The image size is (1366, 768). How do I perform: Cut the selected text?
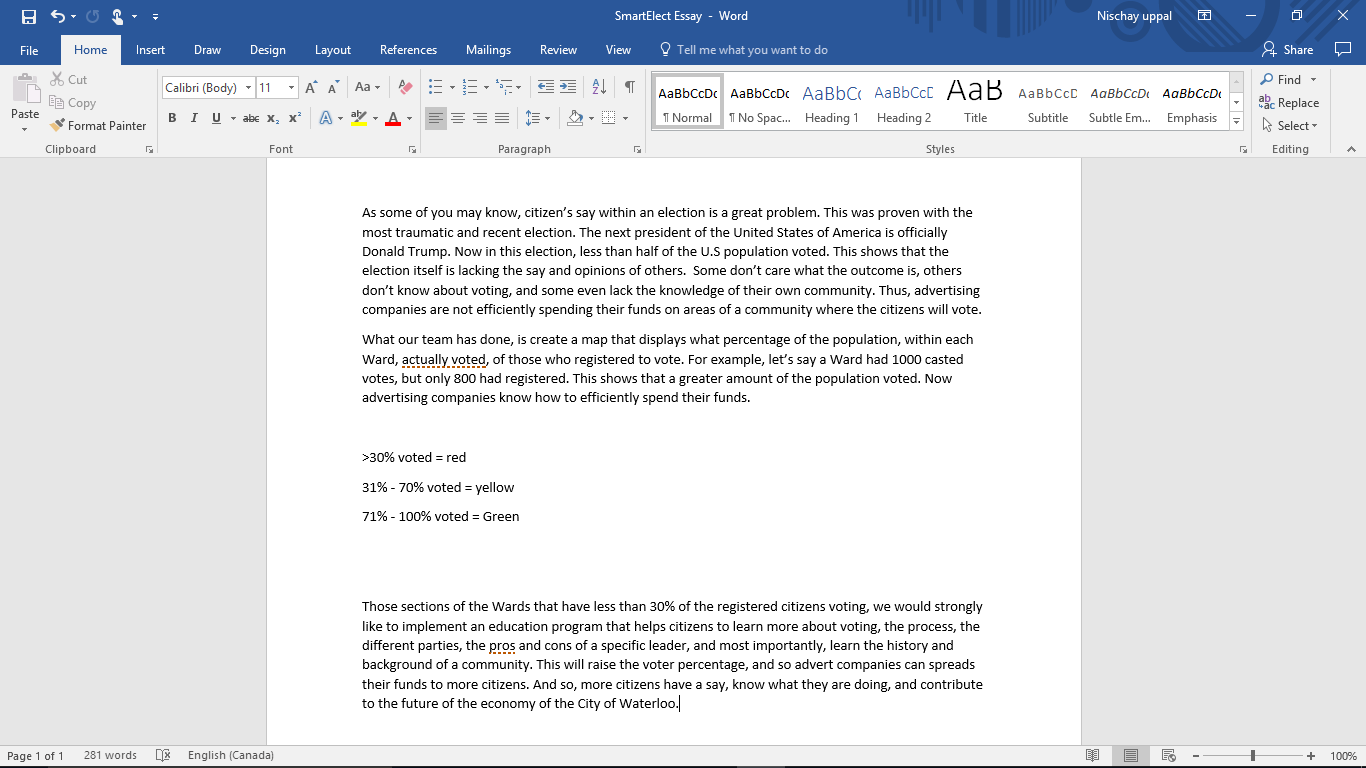pos(69,80)
